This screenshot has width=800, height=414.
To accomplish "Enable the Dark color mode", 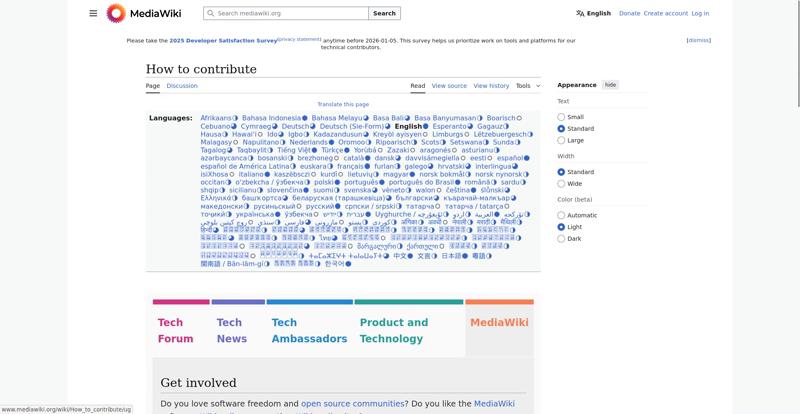I will click(x=562, y=239).
